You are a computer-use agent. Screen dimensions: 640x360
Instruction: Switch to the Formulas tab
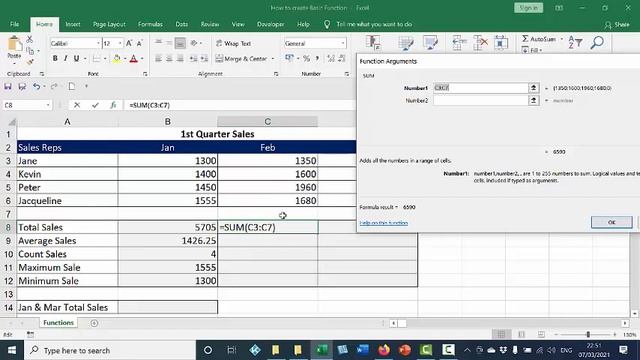[x=150, y=24]
